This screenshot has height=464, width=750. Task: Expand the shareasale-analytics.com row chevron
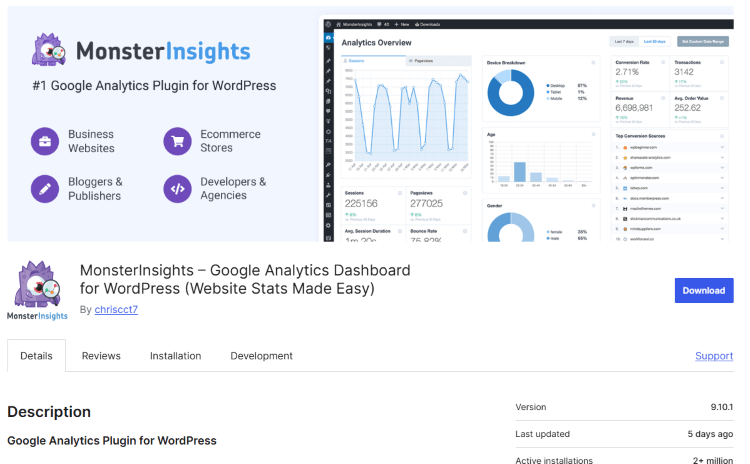722,157
